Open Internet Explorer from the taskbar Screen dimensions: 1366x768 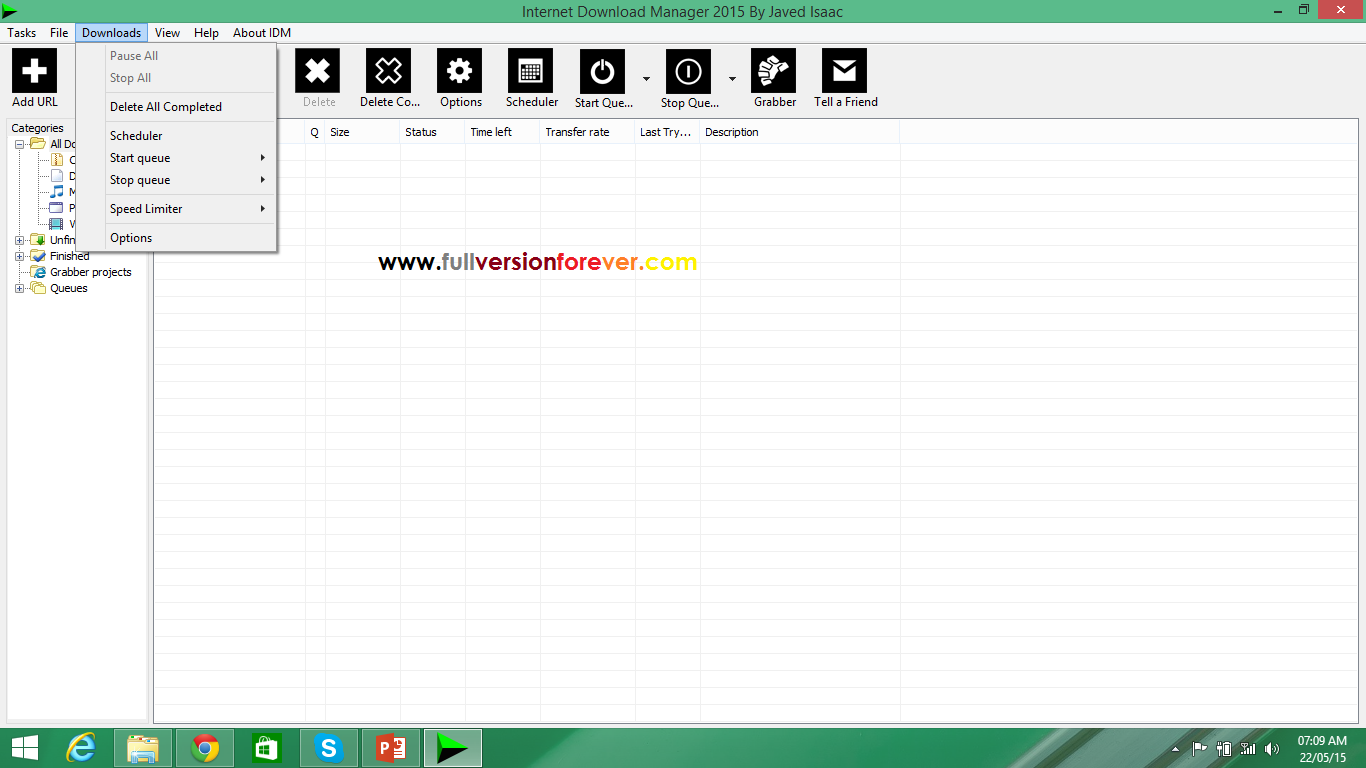point(81,748)
